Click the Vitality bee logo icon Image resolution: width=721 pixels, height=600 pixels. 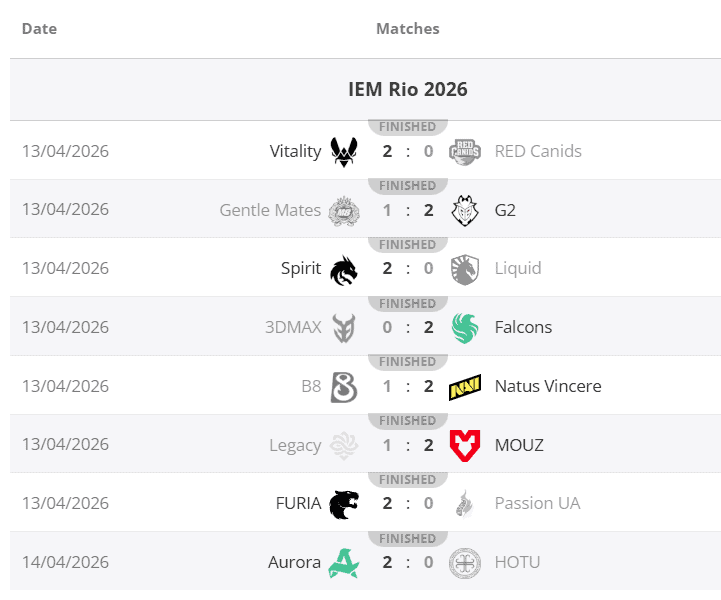click(x=344, y=152)
